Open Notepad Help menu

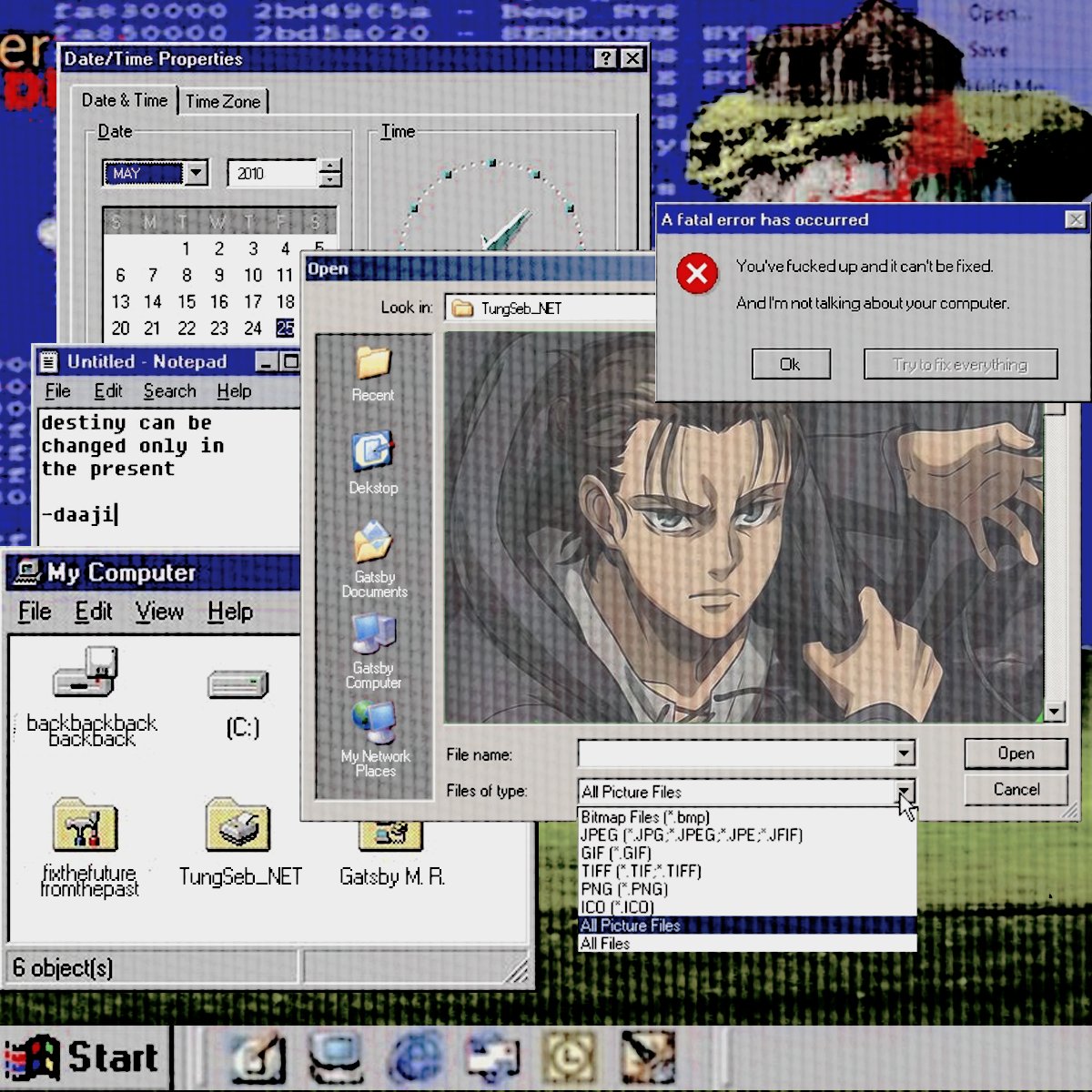pos(234,390)
